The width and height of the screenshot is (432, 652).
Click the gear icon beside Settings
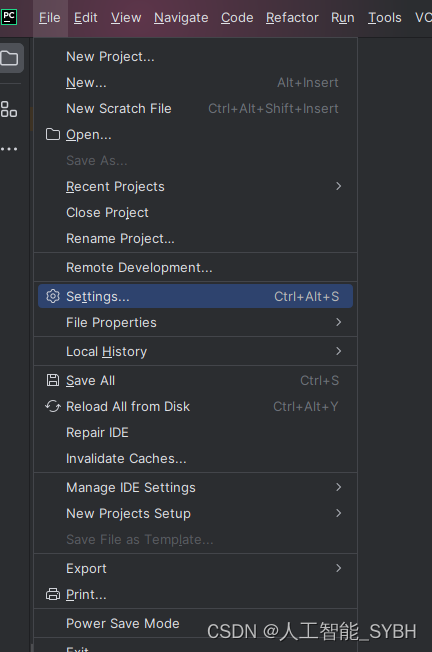tap(53, 296)
